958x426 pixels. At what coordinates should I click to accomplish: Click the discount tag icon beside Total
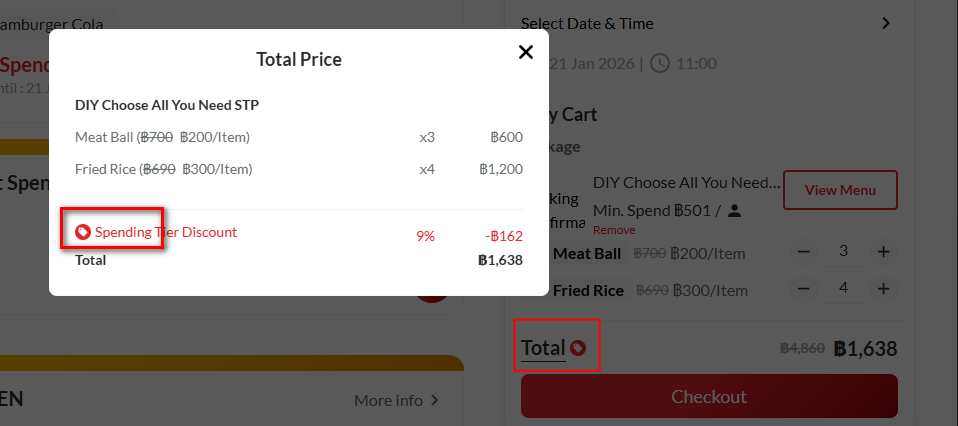click(x=578, y=348)
